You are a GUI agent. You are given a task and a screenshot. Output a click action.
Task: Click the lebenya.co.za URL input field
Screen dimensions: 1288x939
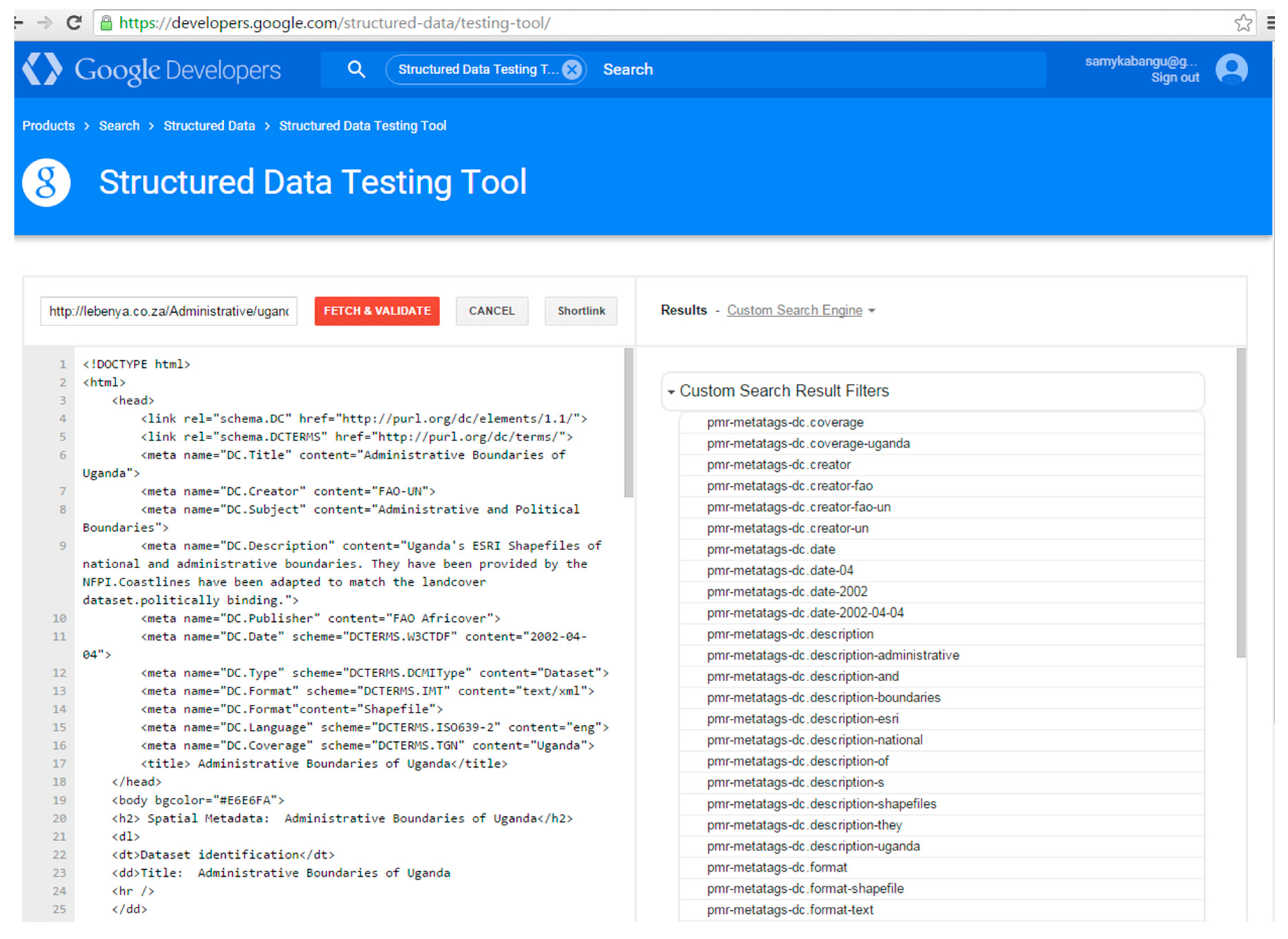(x=169, y=311)
